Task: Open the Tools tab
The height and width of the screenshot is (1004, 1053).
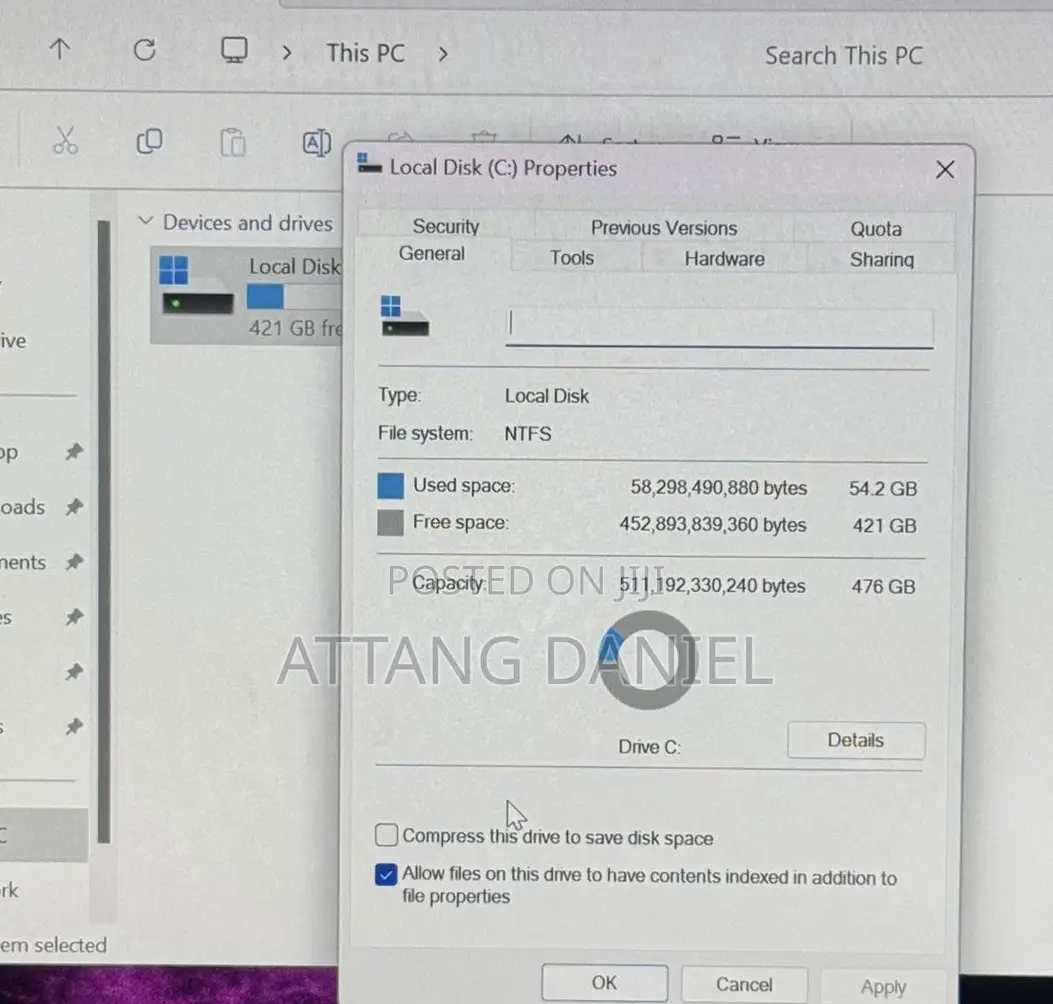Action: pos(572,258)
